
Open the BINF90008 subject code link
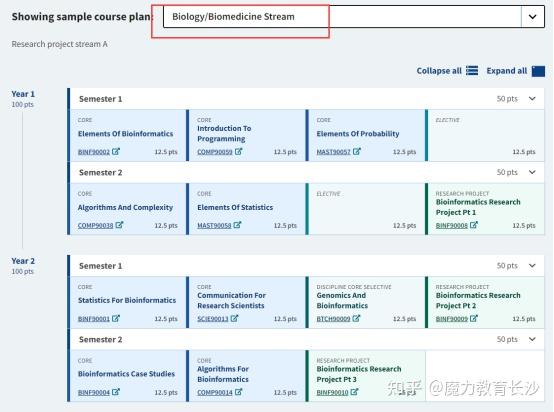(x=452, y=225)
